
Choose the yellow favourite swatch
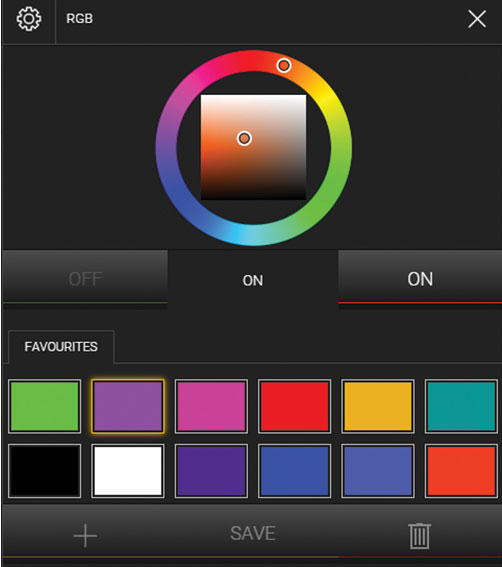pyautogui.click(x=378, y=406)
